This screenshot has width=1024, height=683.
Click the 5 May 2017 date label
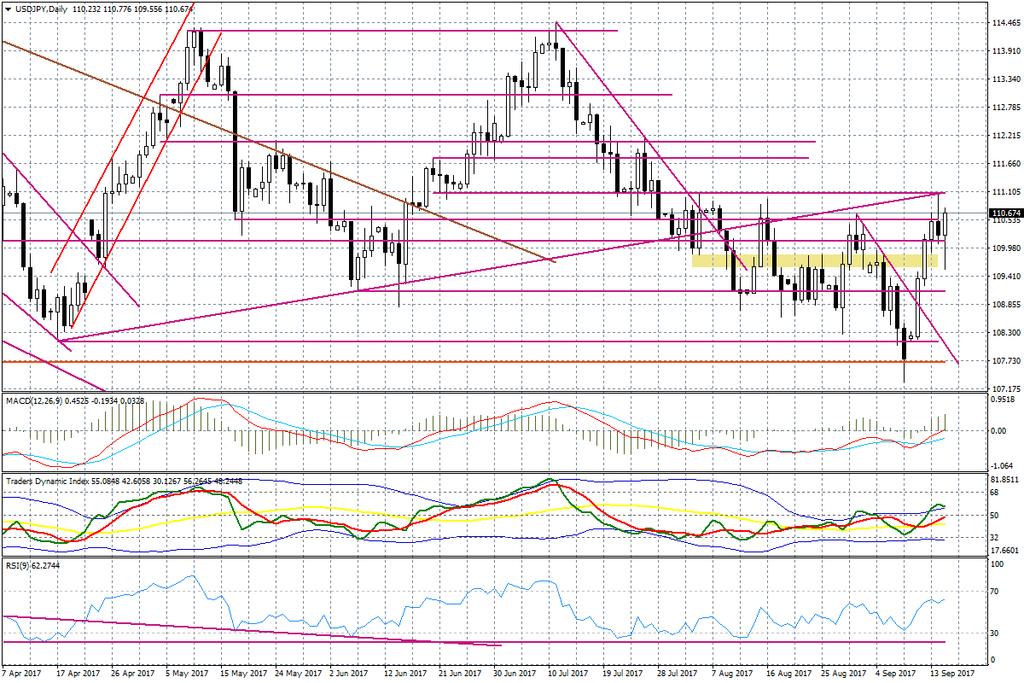(186, 673)
